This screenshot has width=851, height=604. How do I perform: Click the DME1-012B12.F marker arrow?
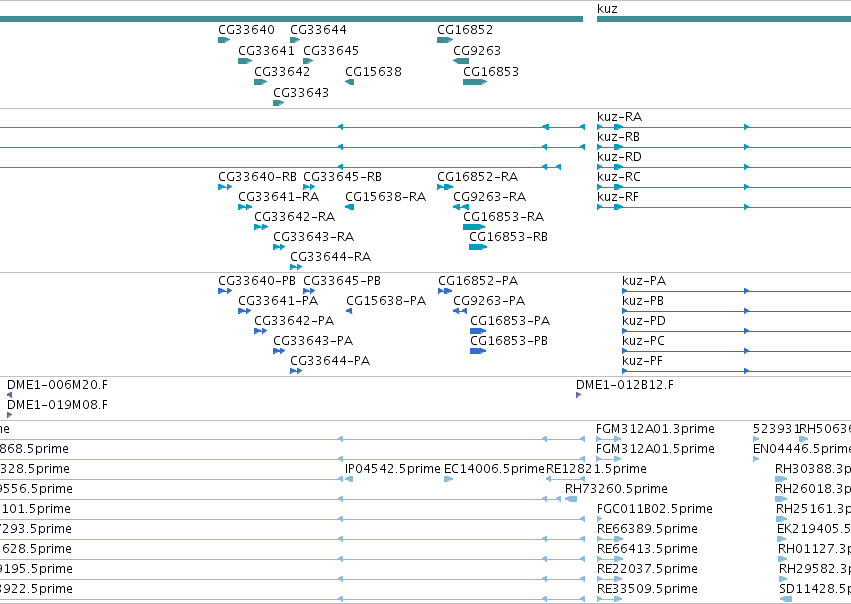579,396
